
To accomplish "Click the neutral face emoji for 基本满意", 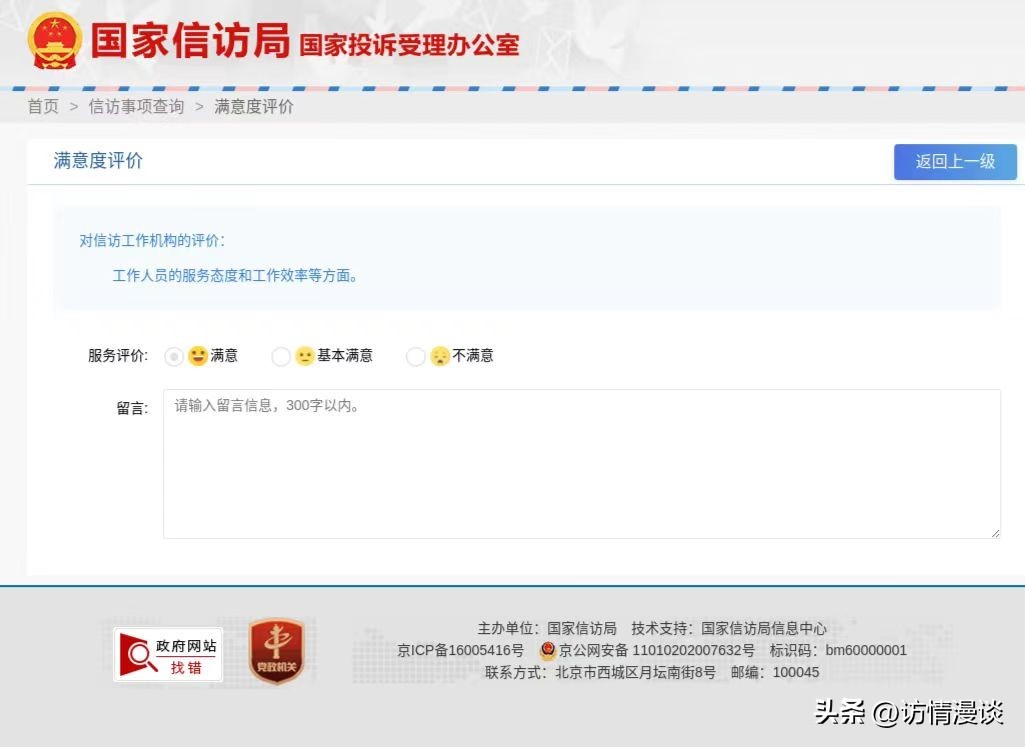I will (305, 356).
